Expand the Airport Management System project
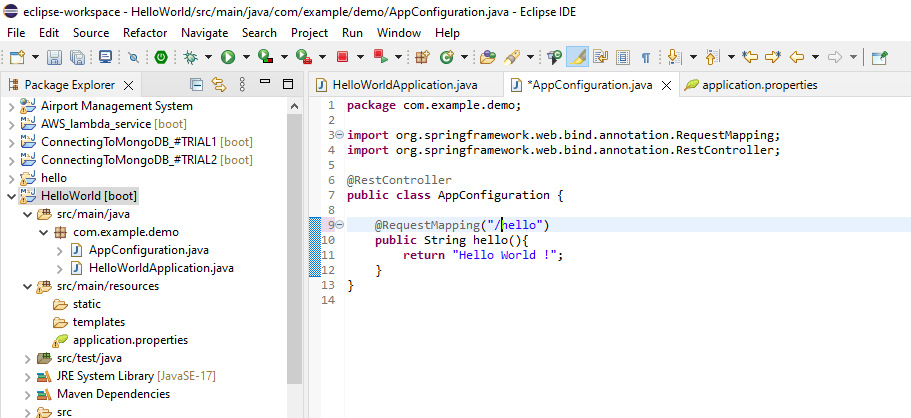Image resolution: width=911 pixels, height=418 pixels. [x=10, y=106]
